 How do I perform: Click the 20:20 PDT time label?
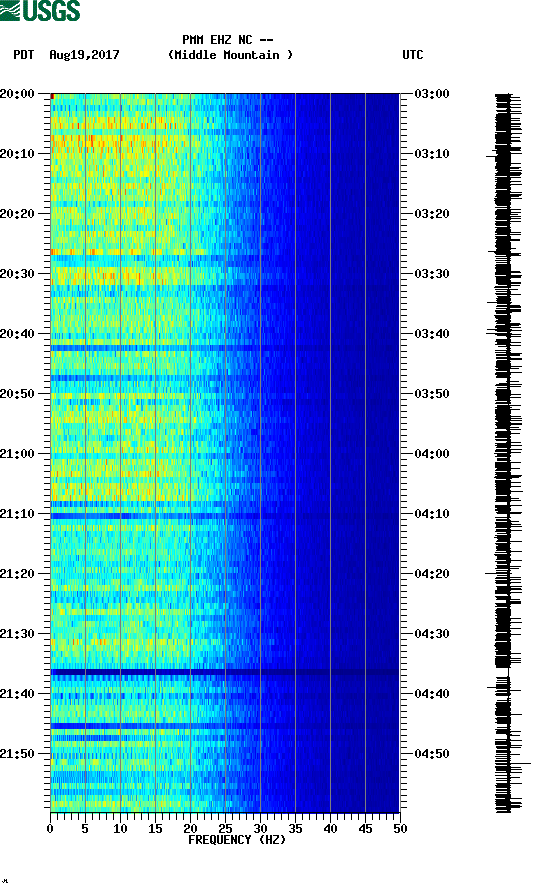[17, 214]
